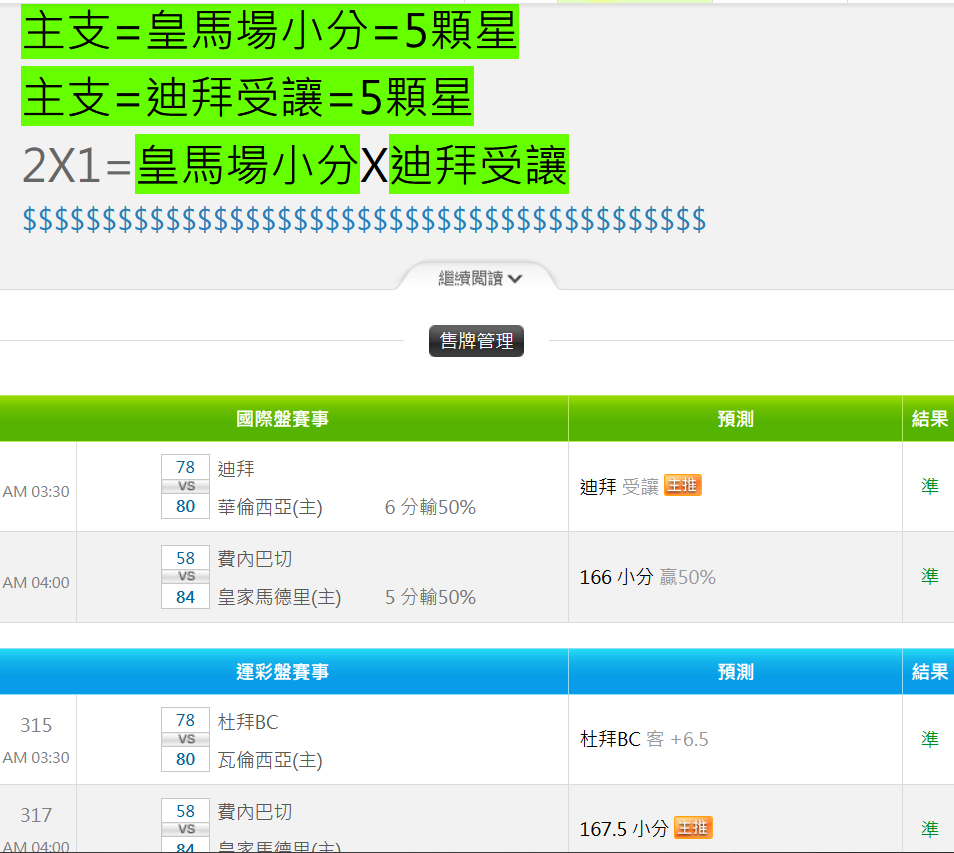Click the 準 result for 杜拜BC 客 +6.5
Screen dimensions: 954x853
(929, 739)
